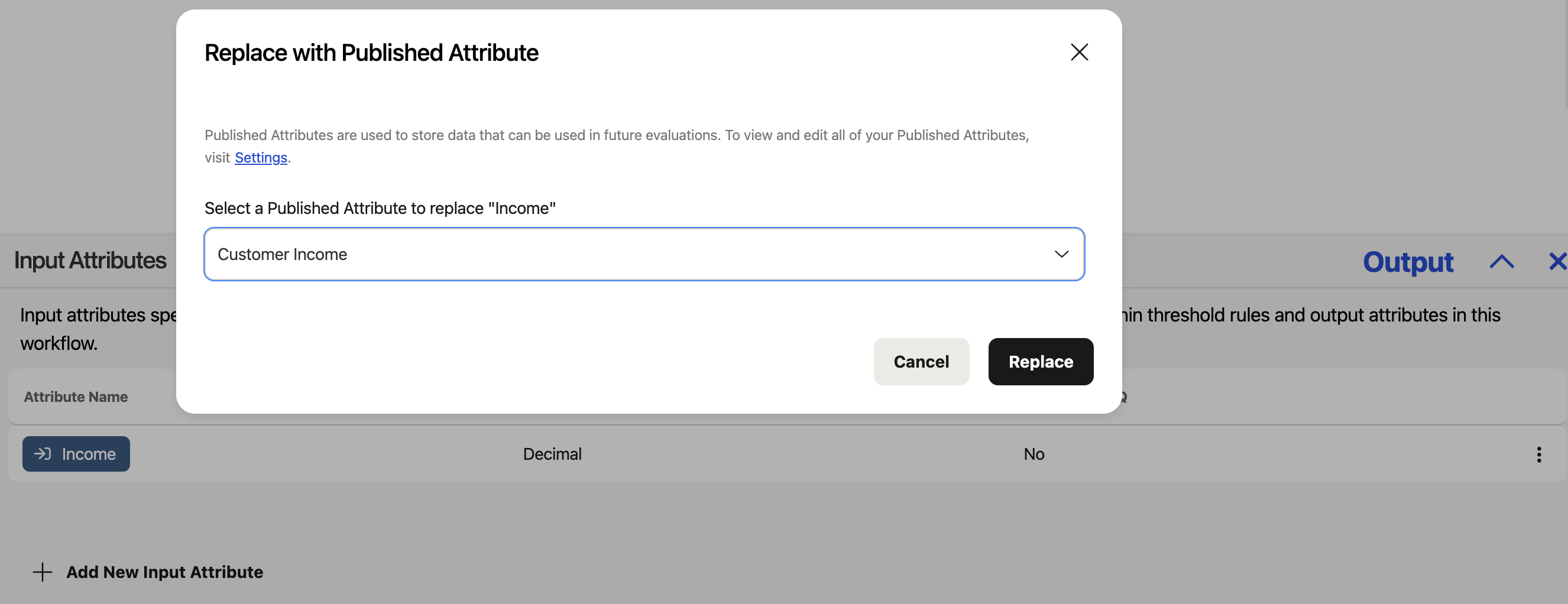The image size is (1568, 604).
Task: Collapse the panel using the up chevron
Action: (1502, 262)
